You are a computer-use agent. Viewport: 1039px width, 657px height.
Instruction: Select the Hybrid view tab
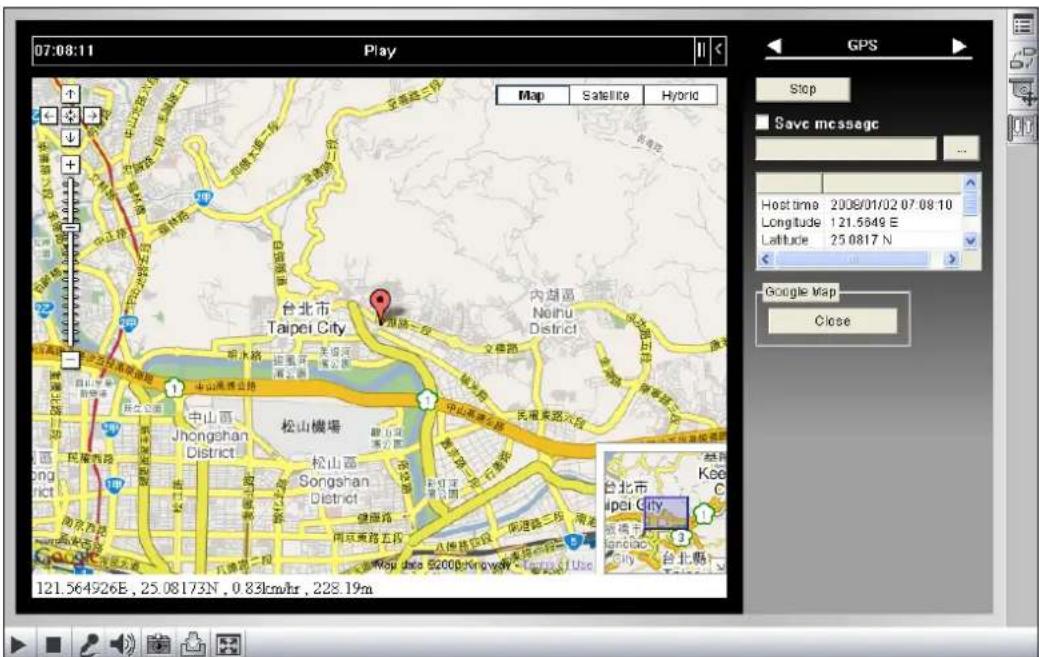[x=680, y=95]
